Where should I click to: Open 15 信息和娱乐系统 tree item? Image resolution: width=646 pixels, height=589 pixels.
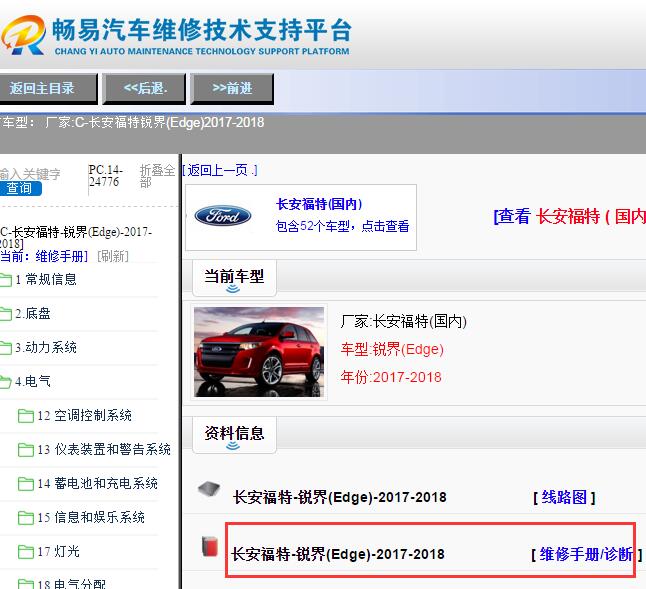click(x=91, y=517)
